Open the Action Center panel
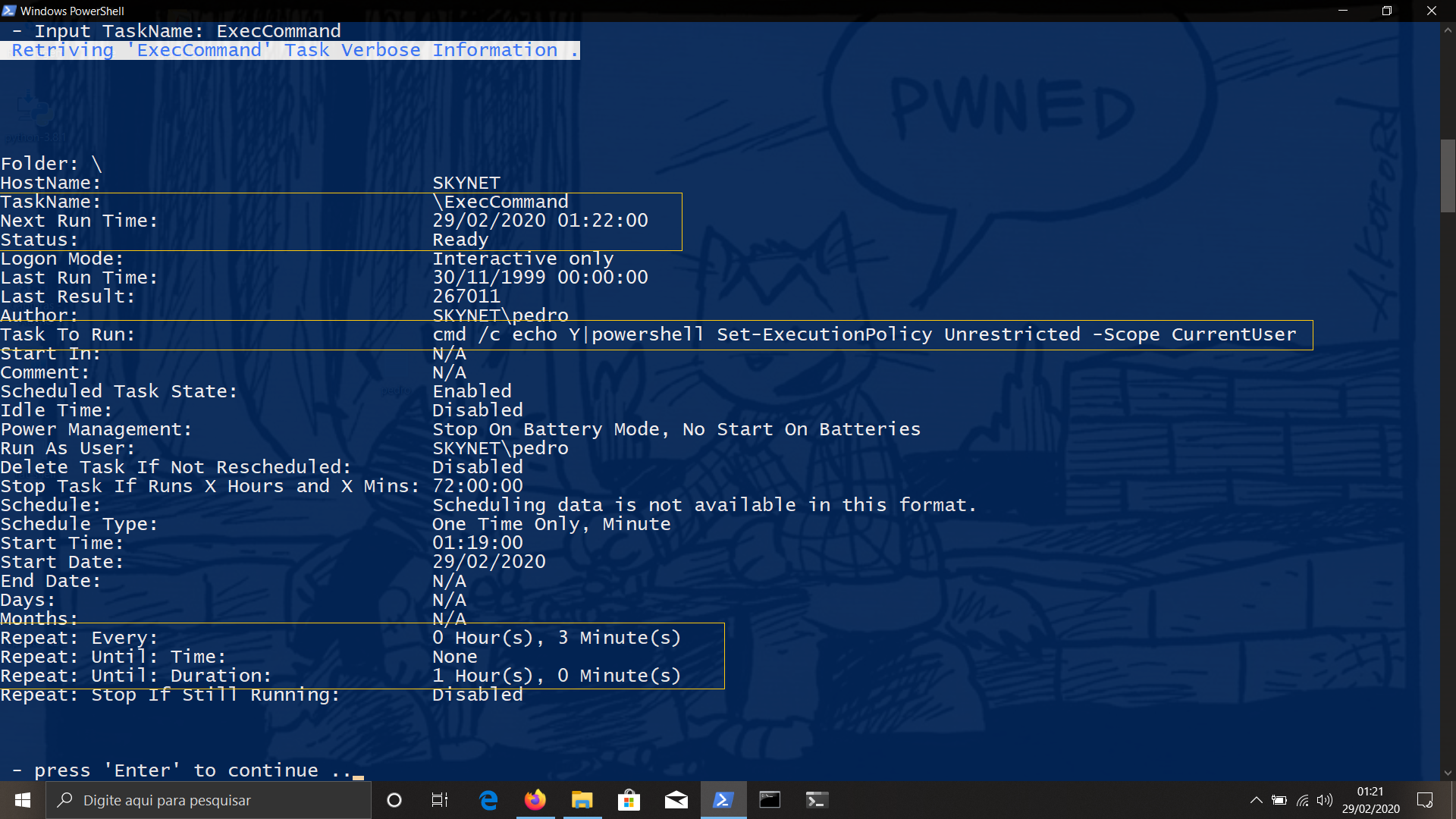The height and width of the screenshot is (819, 1456). pyautogui.click(x=1423, y=800)
